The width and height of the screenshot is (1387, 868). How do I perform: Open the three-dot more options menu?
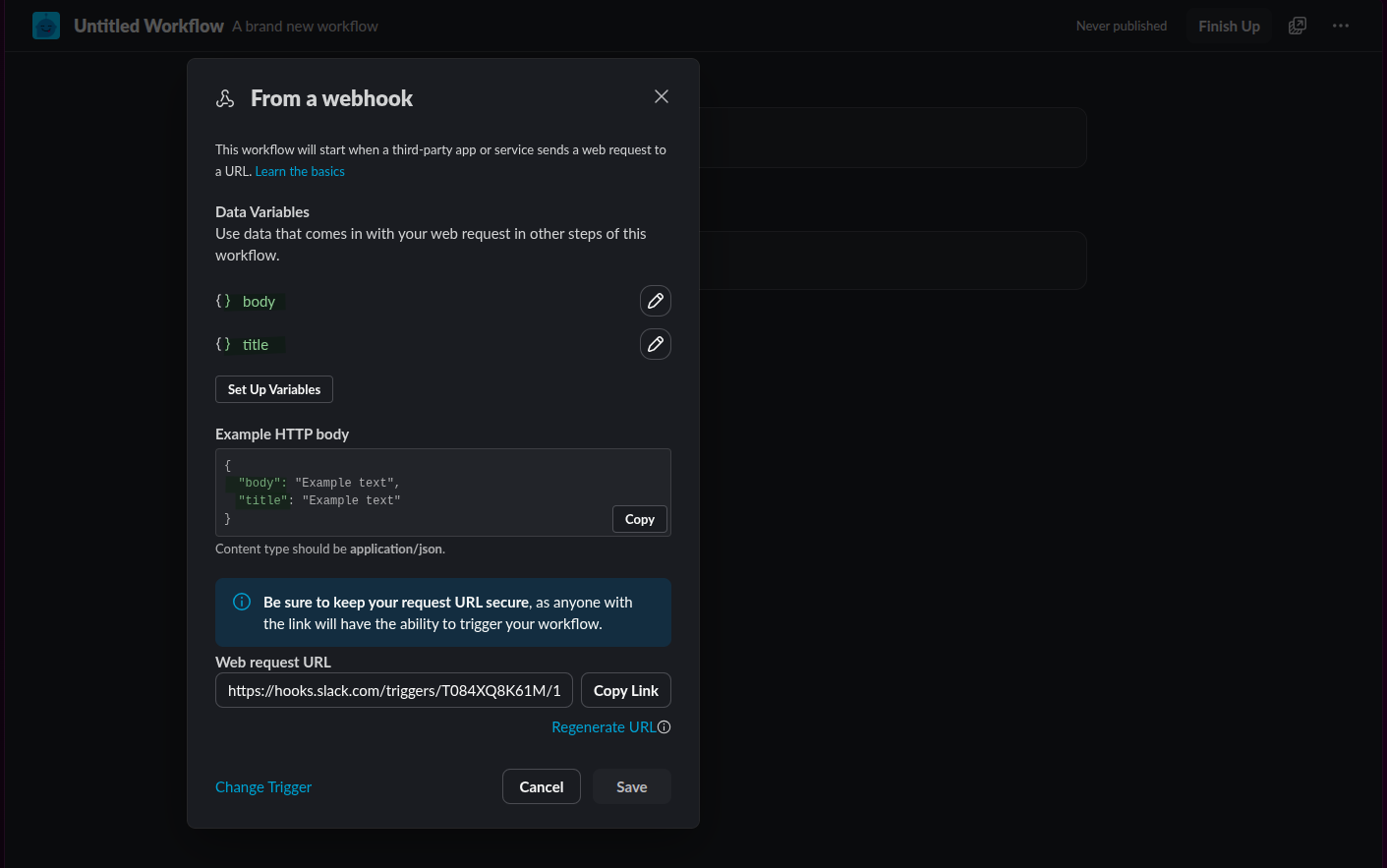1341,26
